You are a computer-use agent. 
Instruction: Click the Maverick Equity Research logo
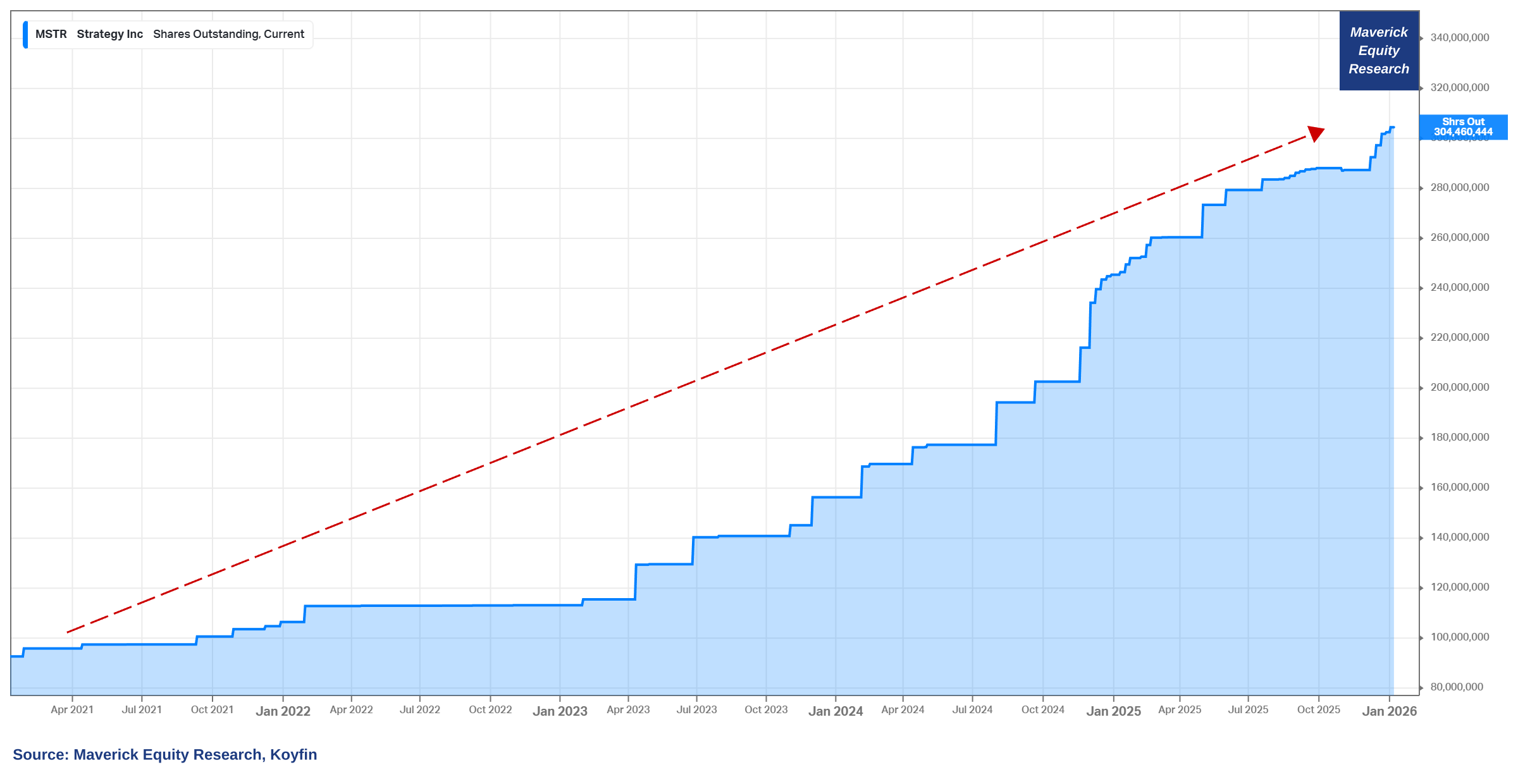1379,51
